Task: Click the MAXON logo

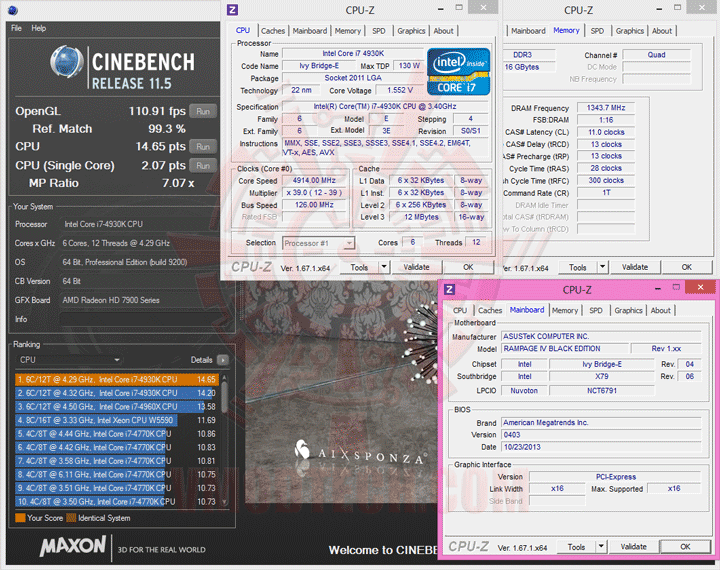Action: coord(73,546)
